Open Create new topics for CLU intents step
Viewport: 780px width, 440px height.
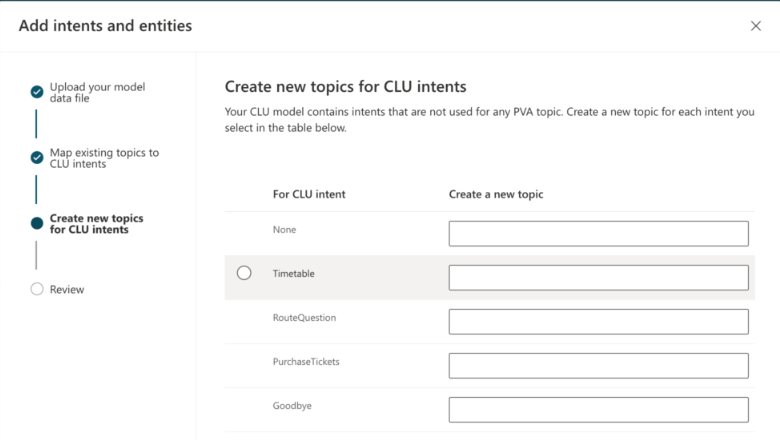96,224
